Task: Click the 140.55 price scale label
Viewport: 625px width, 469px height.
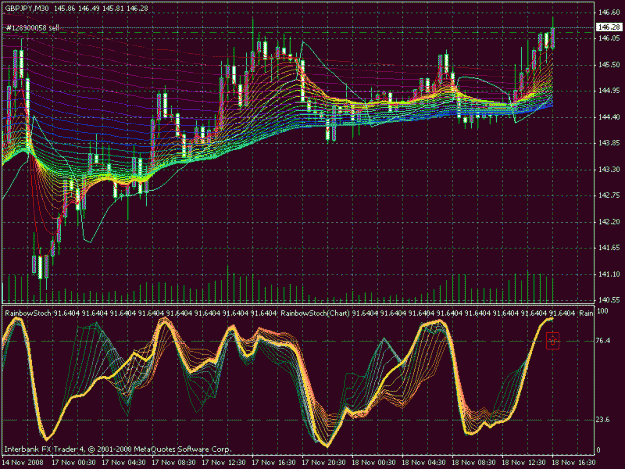Action: tap(609, 300)
